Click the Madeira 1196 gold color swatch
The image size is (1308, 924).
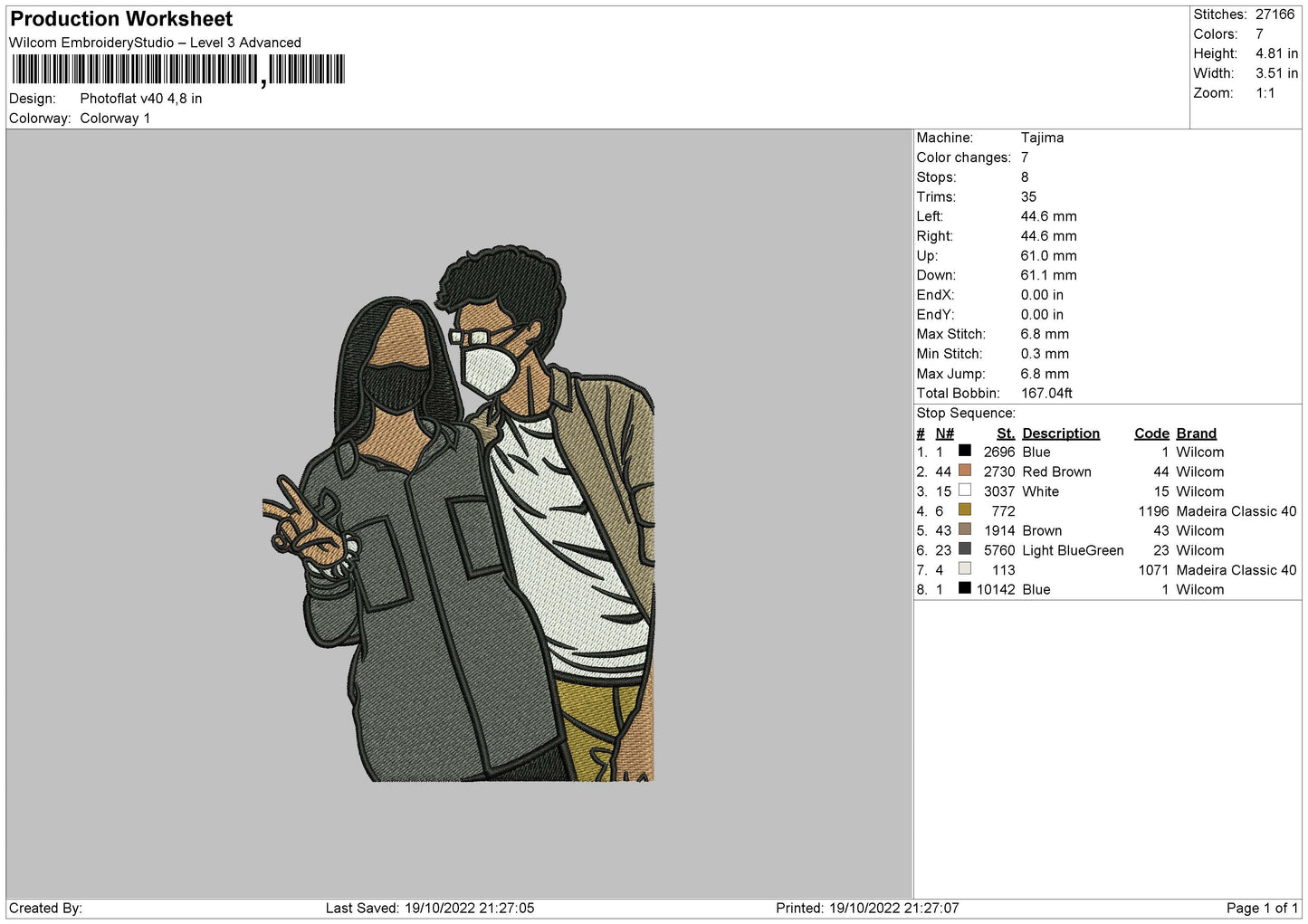click(965, 510)
